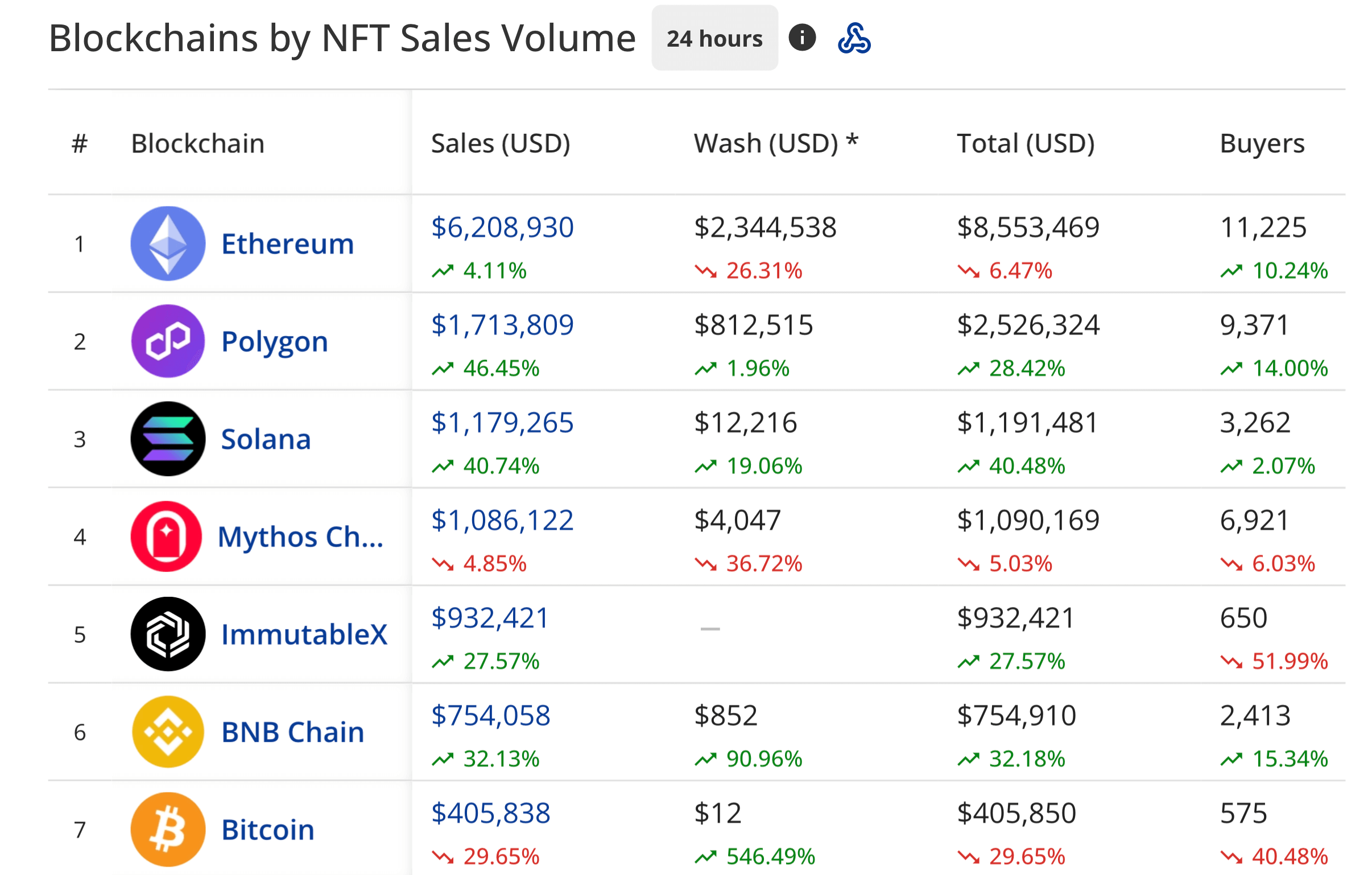Click the Mythos Chain logo icon

(166, 536)
